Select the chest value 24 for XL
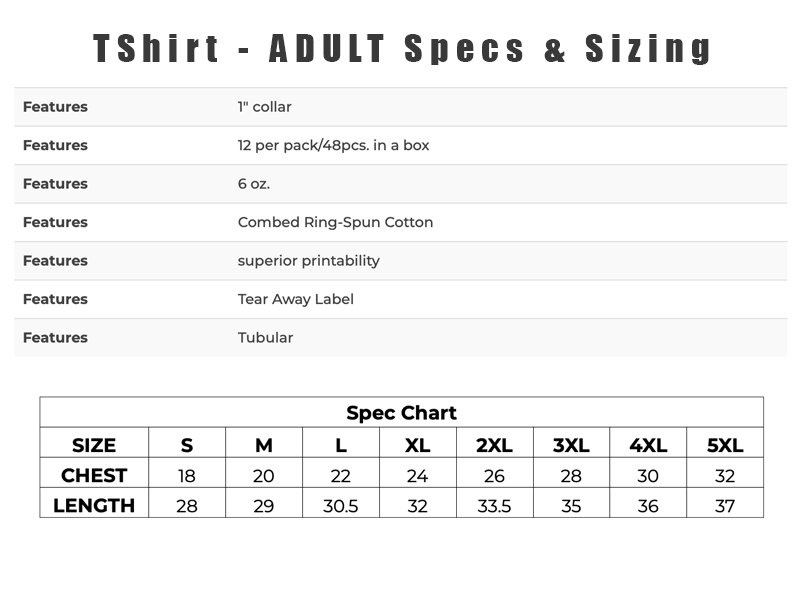The width and height of the screenshot is (801, 595). click(417, 476)
